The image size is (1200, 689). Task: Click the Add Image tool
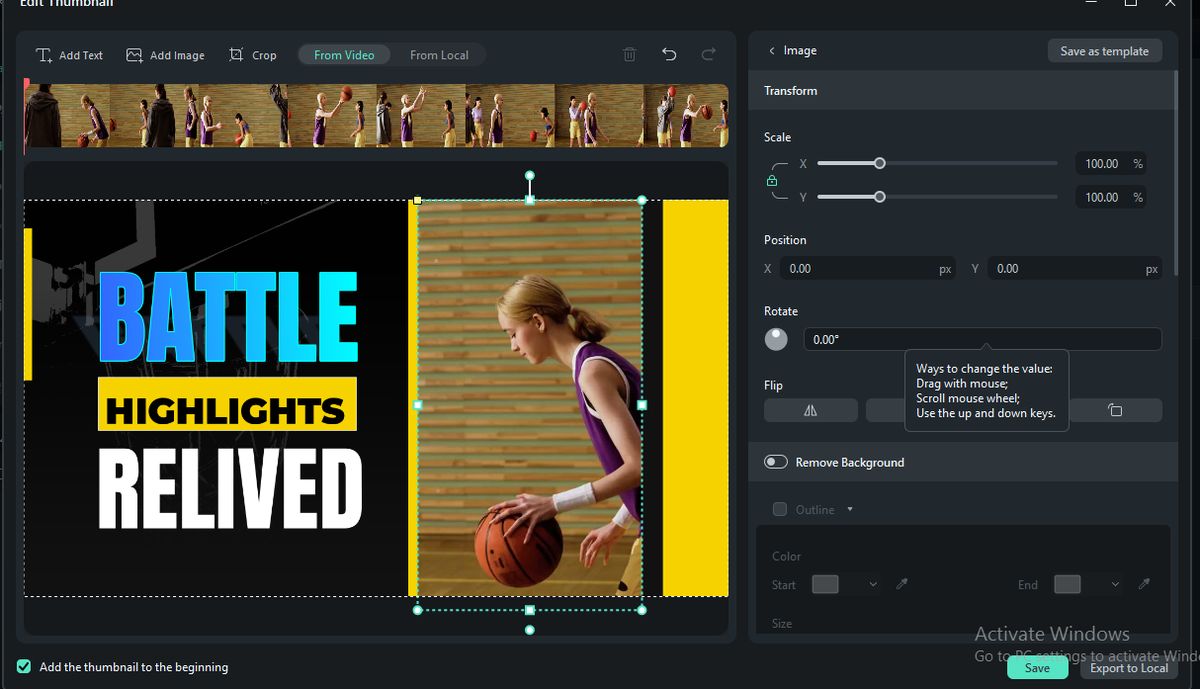tap(165, 55)
